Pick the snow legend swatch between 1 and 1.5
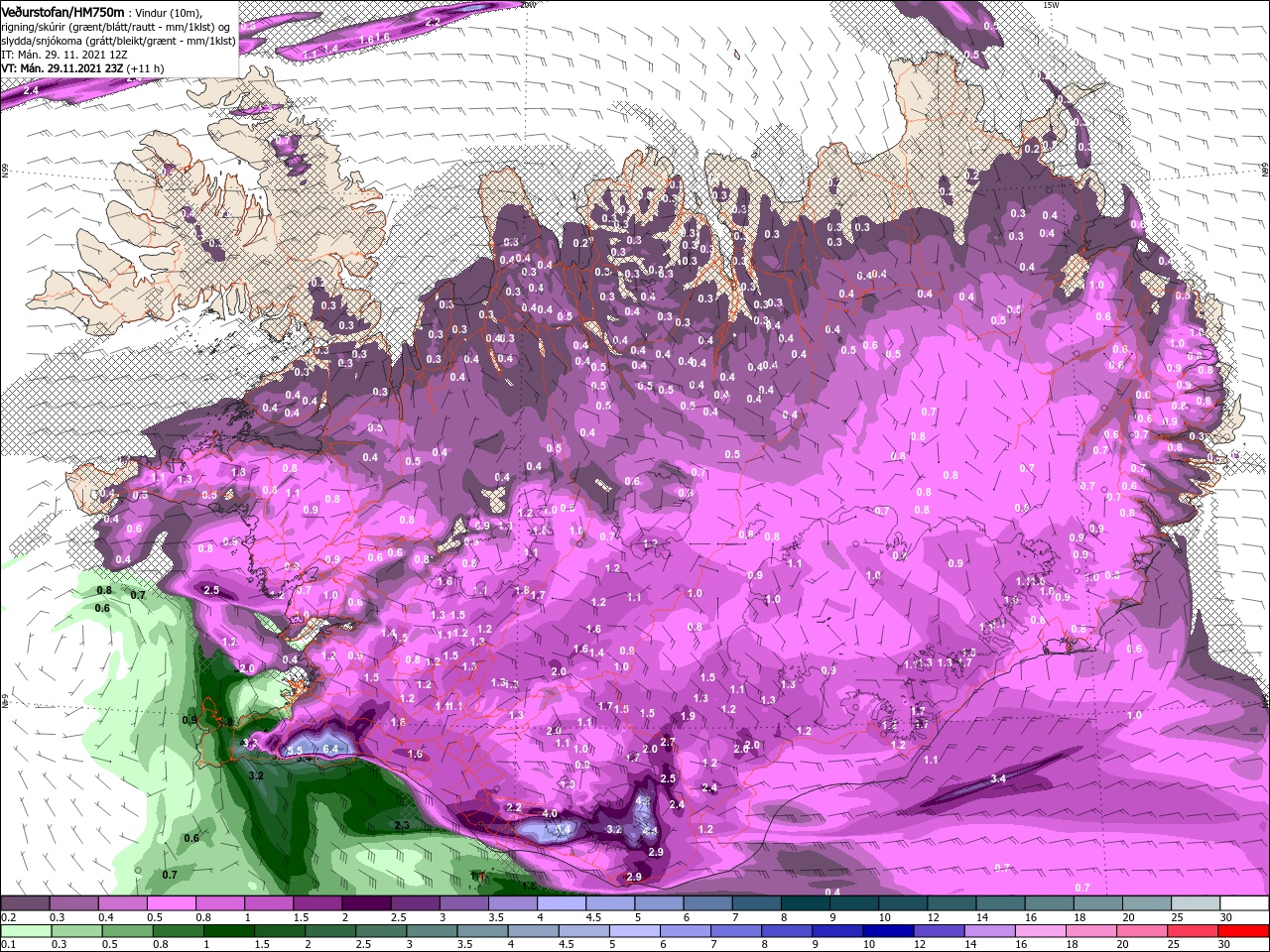The width and height of the screenshot is (1270, 952). tap(268, 903)
